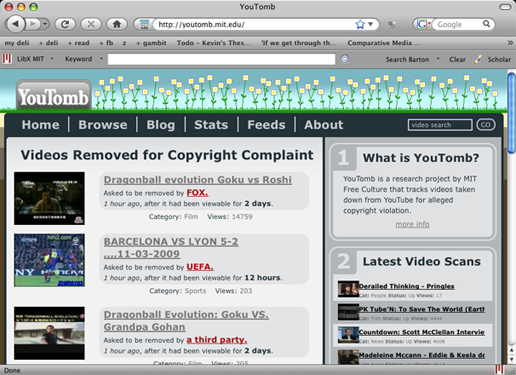Click the GO search button
The image size is (516, 375).
[x=486, y=125]
